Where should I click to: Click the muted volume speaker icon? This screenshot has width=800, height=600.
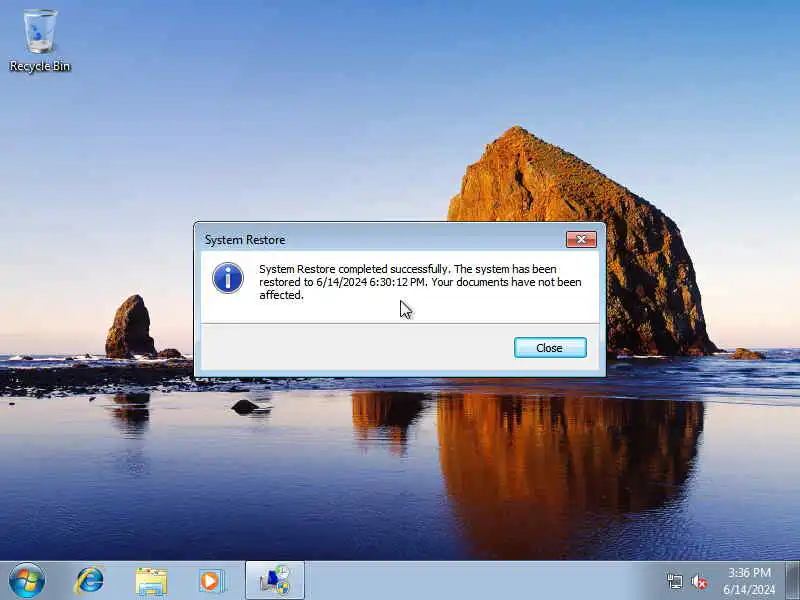[x=699, y=581]
